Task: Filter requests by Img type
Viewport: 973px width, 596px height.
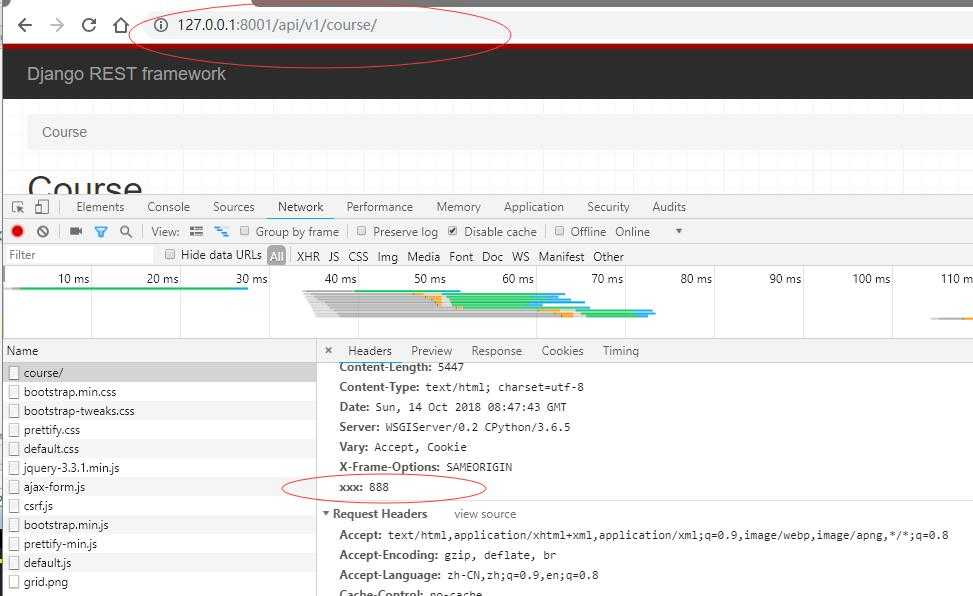Action: 387,256
